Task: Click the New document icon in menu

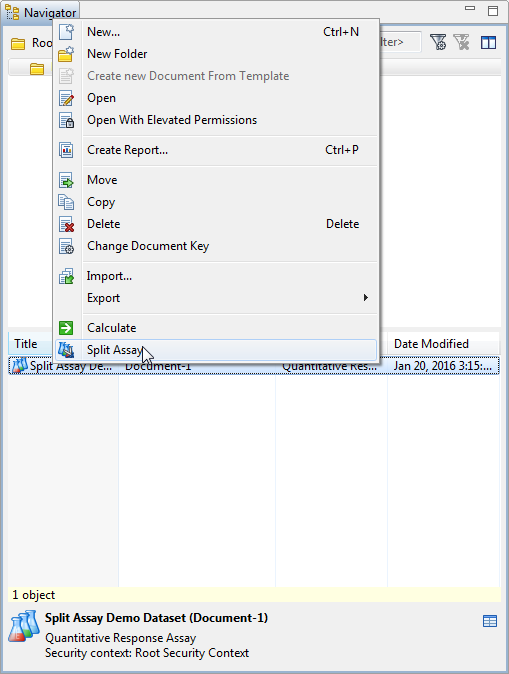Action: coord(66,32)
